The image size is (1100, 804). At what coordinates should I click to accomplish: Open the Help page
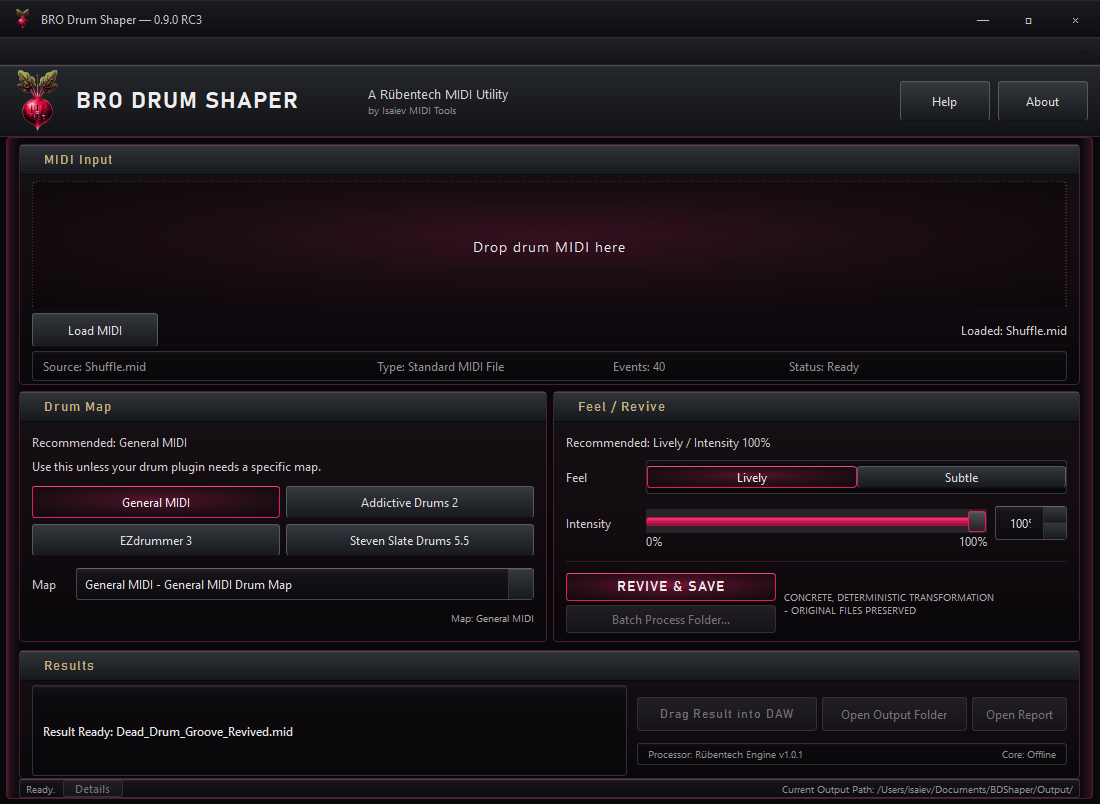(x=944, y=101)
